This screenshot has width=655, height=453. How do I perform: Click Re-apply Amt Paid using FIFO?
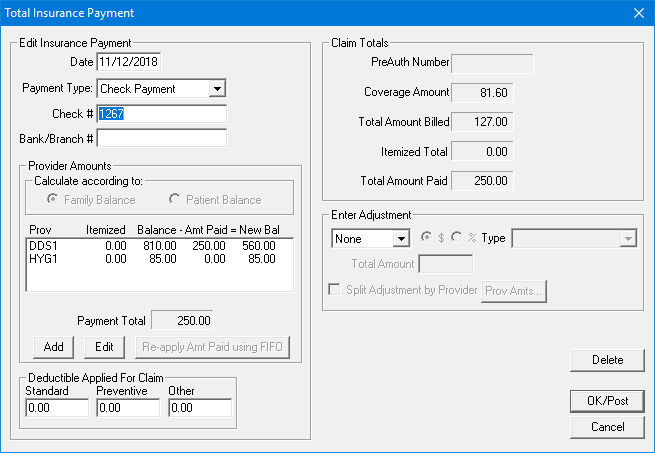(x=207, y=346)
